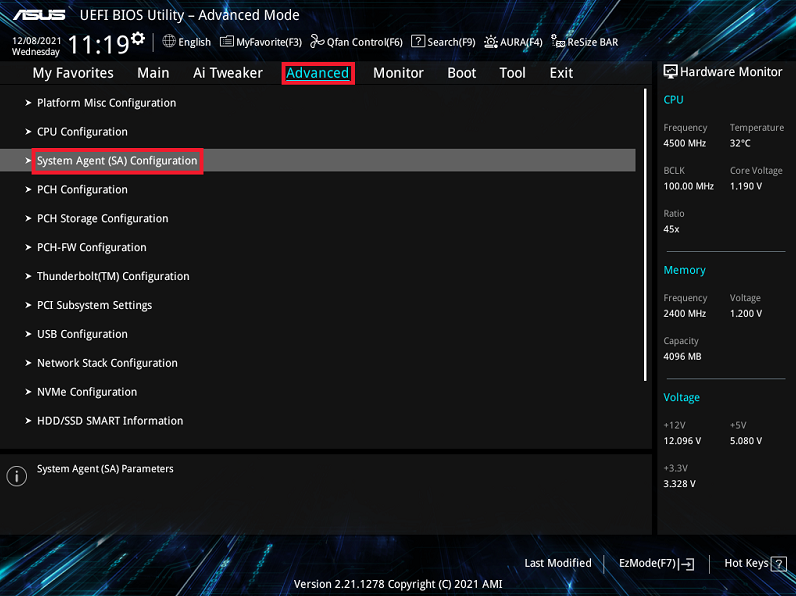Open the ReSize BAR option
This screenshot has height=596, width=796.
(x=585, y=42)
